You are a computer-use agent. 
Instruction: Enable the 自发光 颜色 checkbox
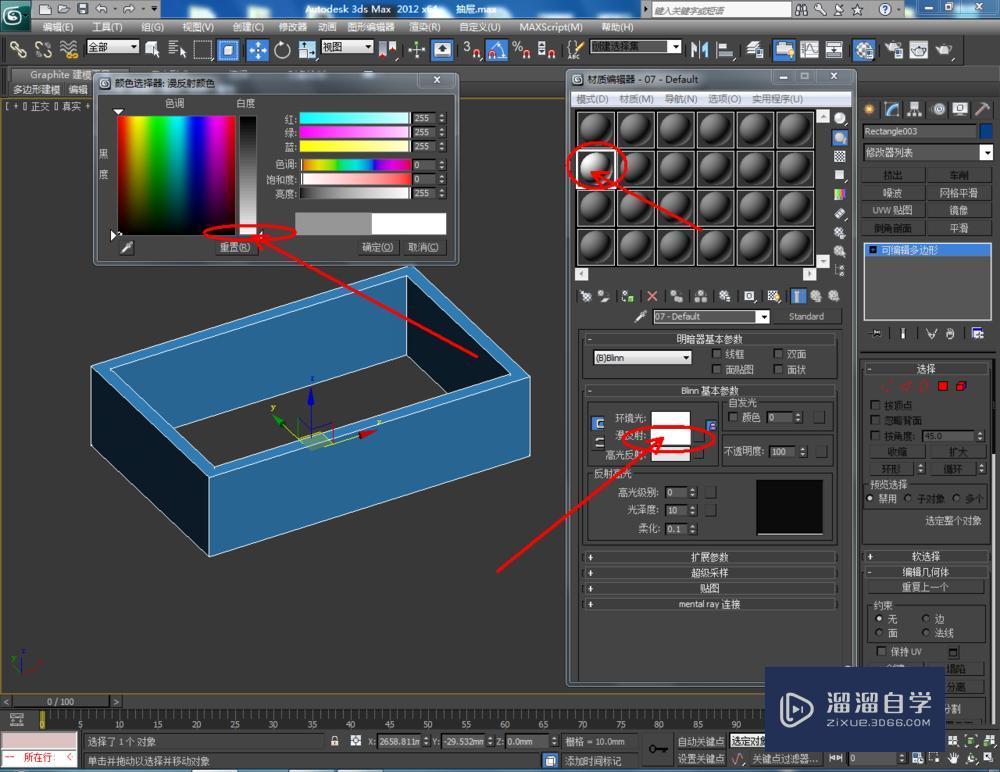tap(732, 416)
